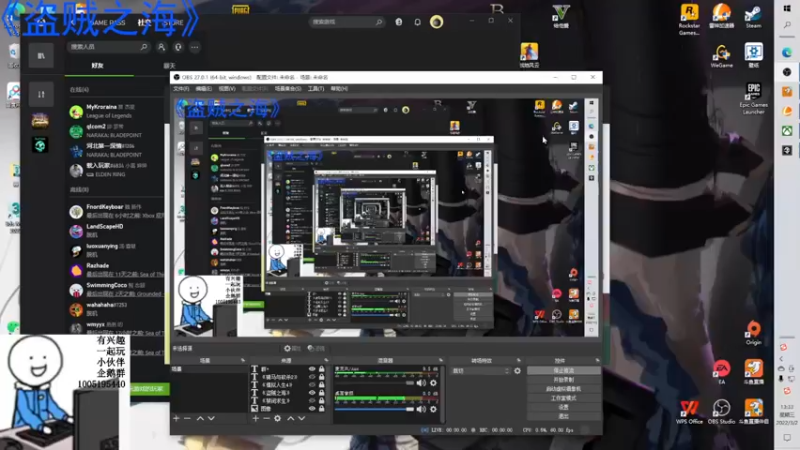Image resolution: width=800 pixels, height=450 pixels.
Task: Click 工作室模式 button
Action: click(x=563, y=398)
